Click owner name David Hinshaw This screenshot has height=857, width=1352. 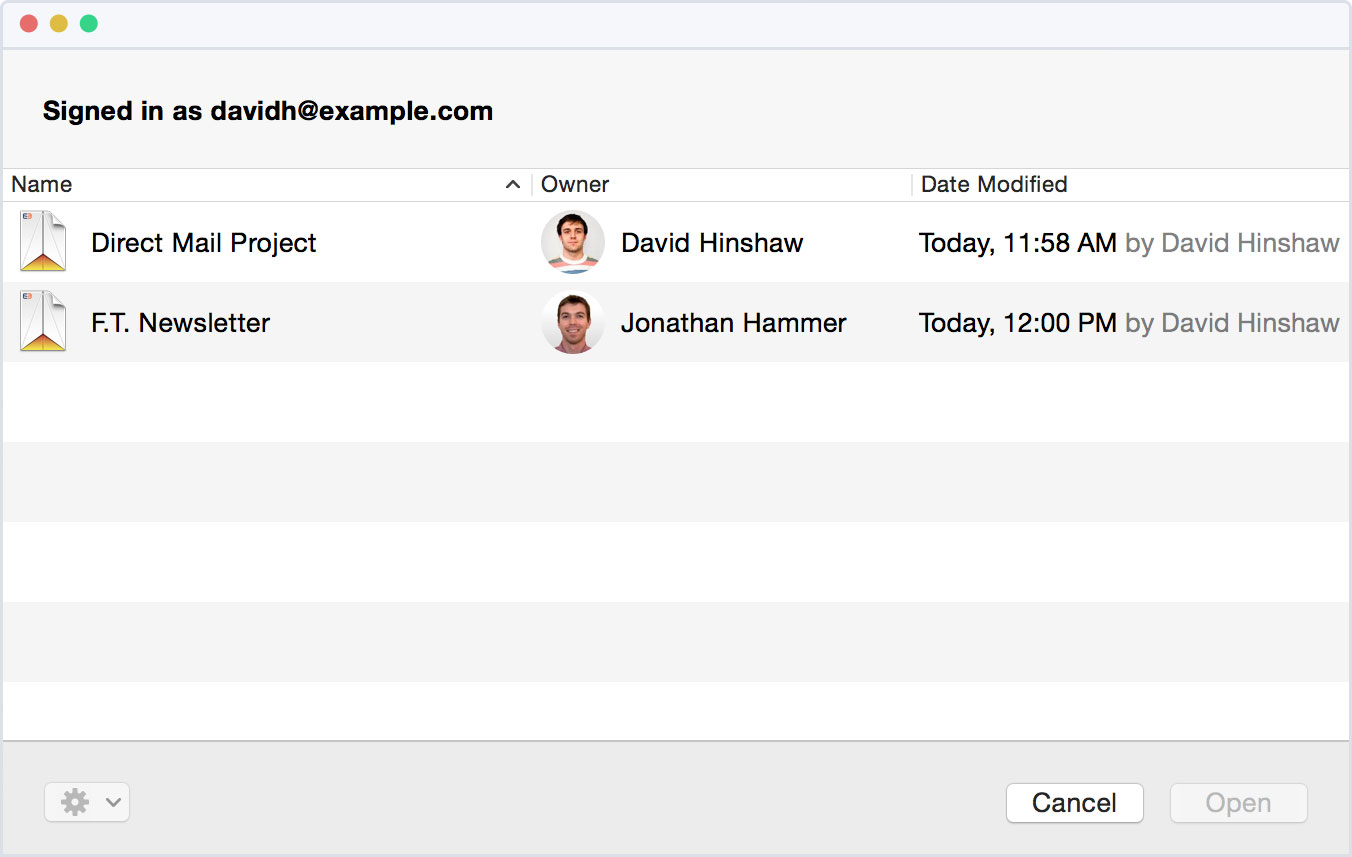click(x=712, y=243)
